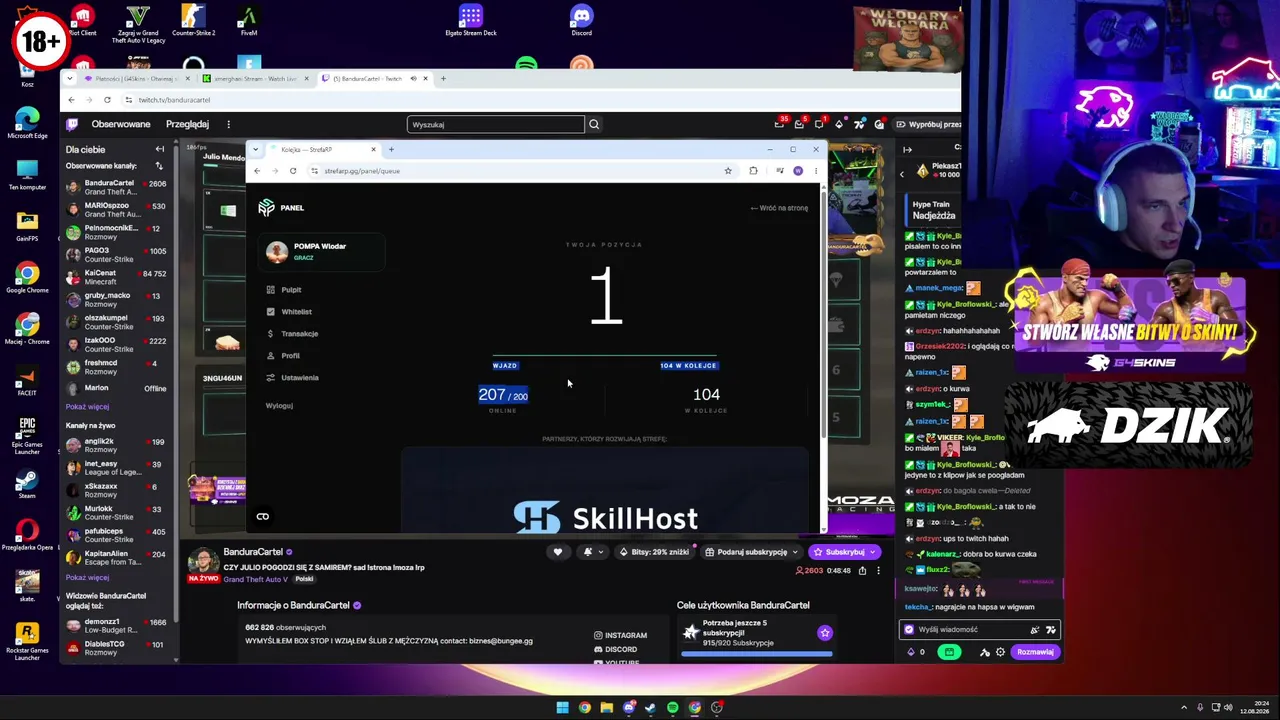Click Wyloguj to log out

[279, 406]
